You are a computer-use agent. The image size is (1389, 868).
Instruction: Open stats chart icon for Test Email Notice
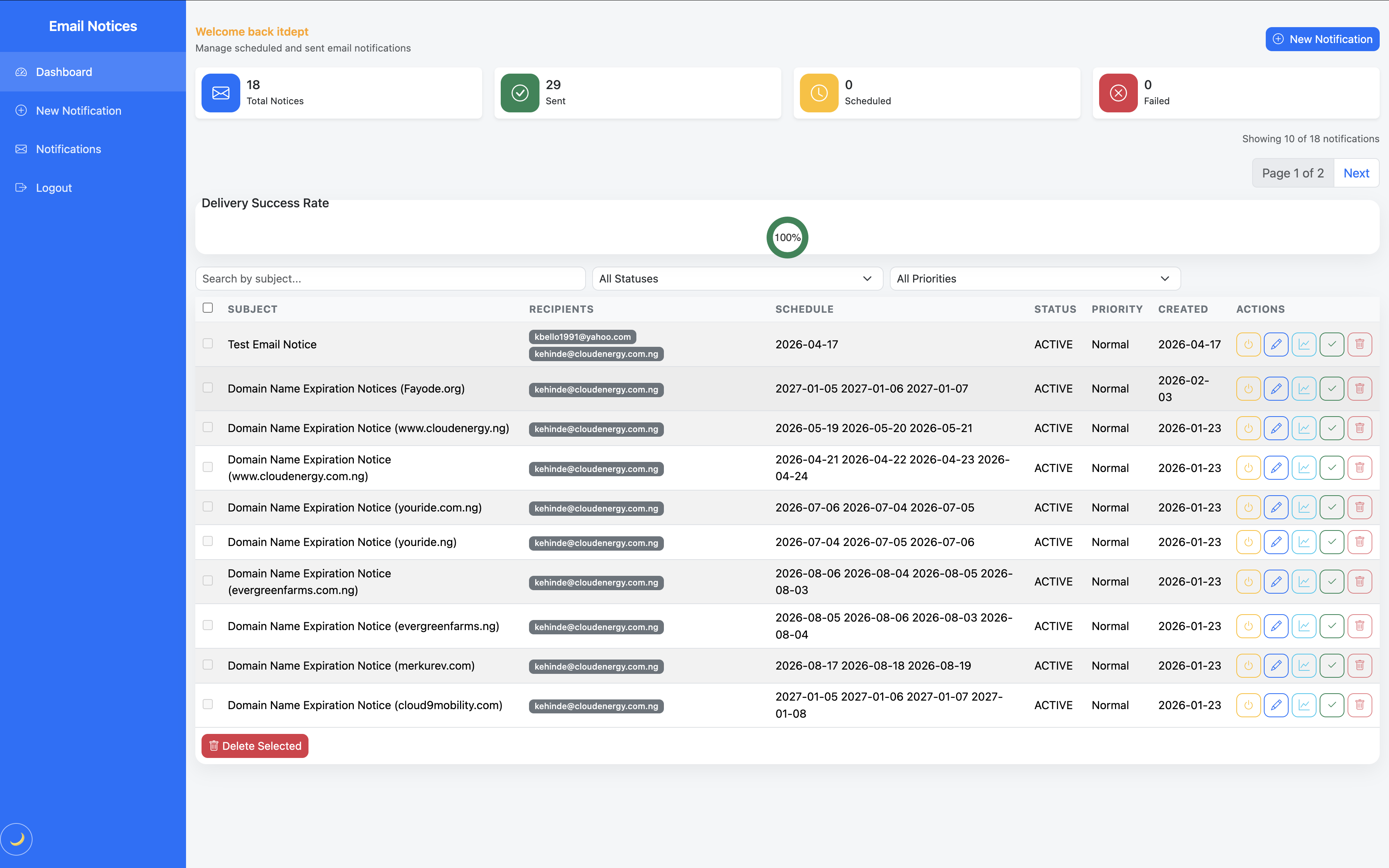(x=1304, y=344)
